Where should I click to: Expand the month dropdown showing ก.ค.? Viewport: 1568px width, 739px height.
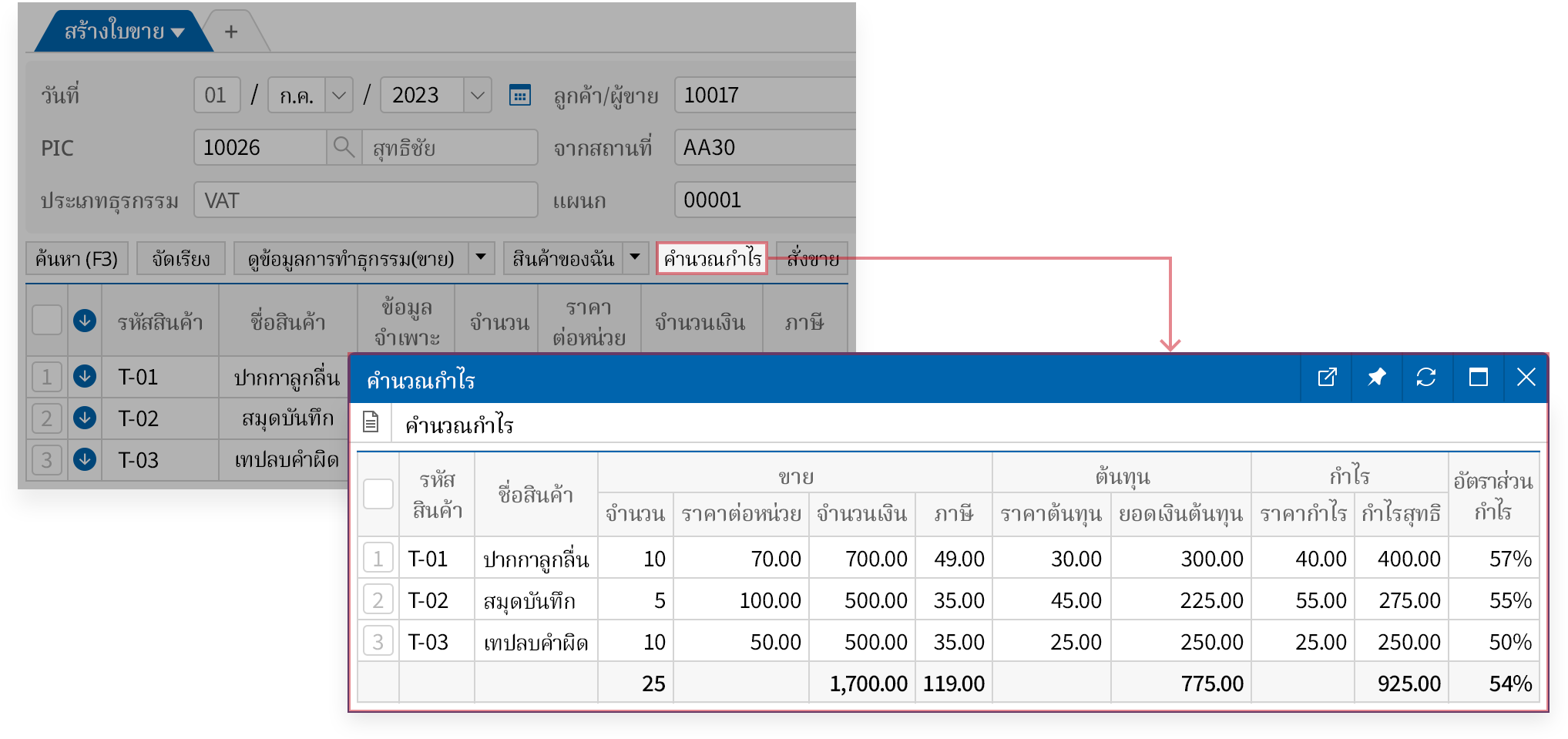(x=339, y=96)
